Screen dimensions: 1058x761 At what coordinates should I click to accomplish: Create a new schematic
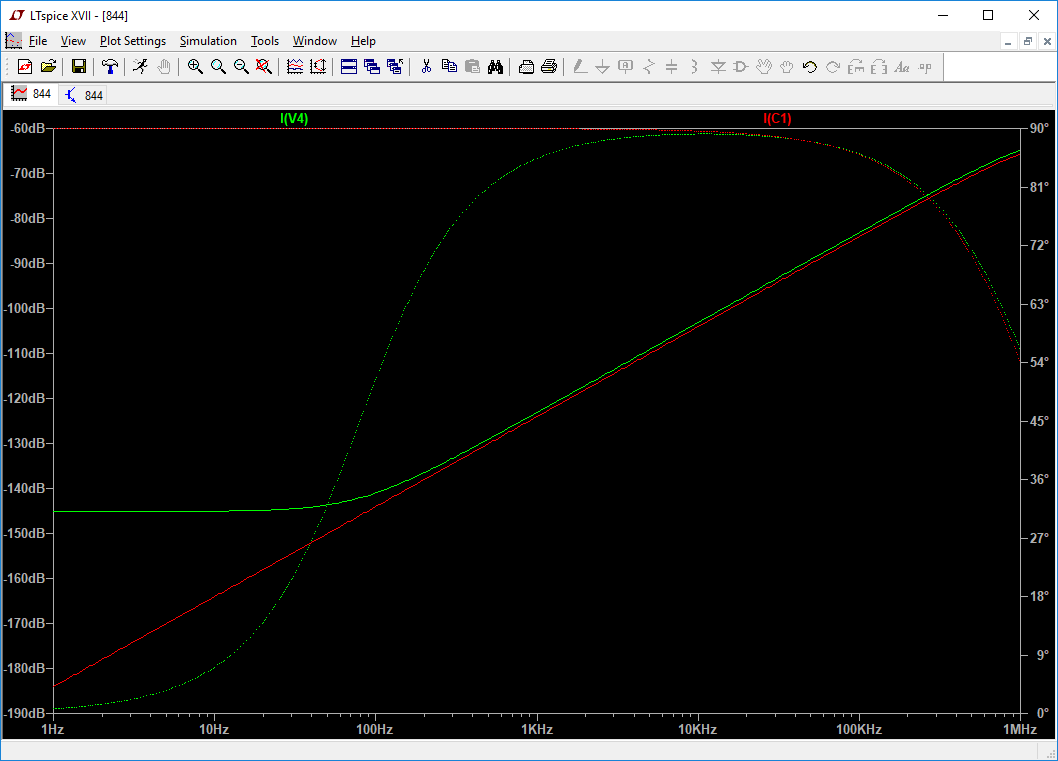(25, 67)
